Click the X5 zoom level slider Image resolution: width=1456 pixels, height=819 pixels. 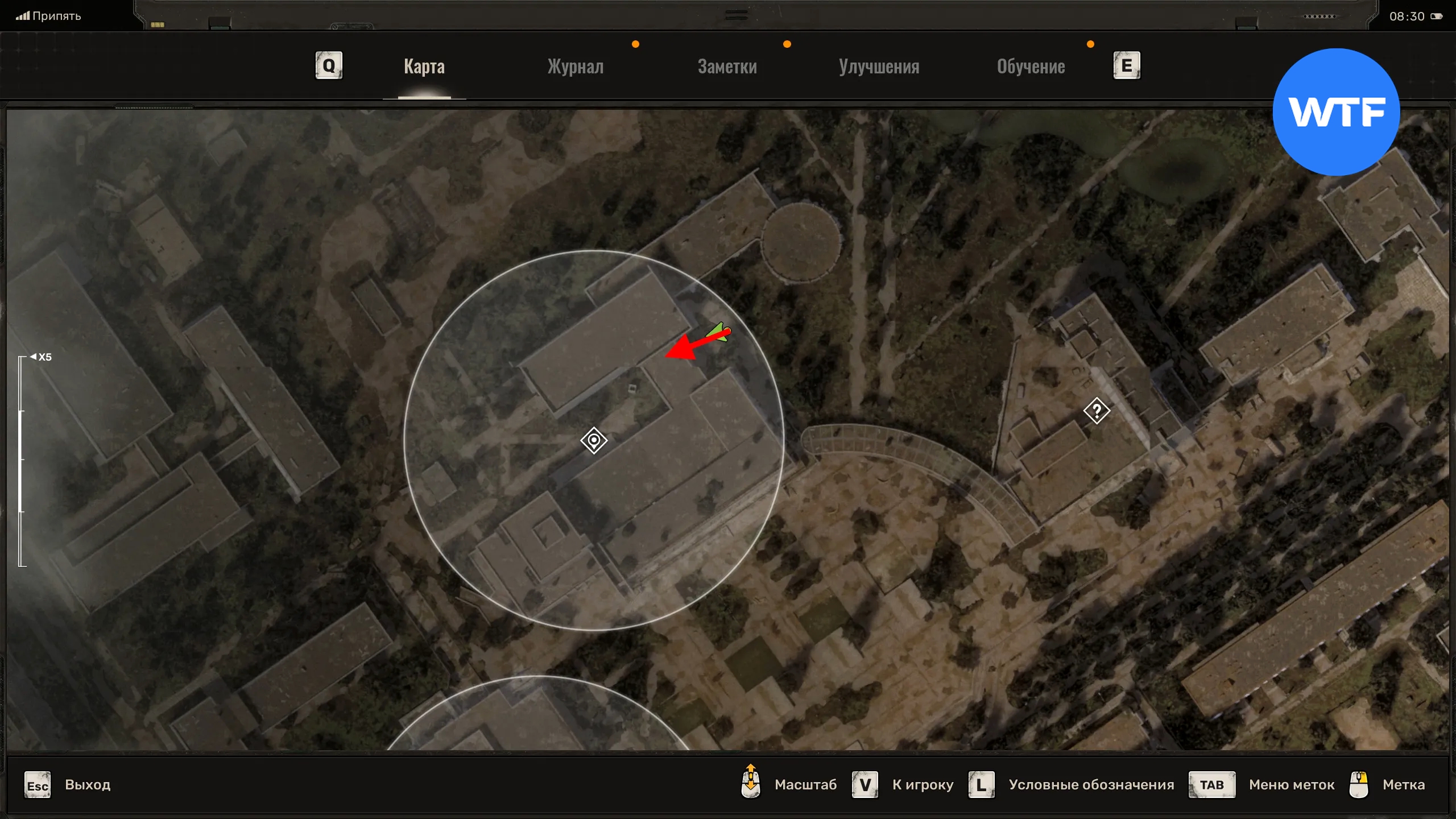click(x=22, y=461)
